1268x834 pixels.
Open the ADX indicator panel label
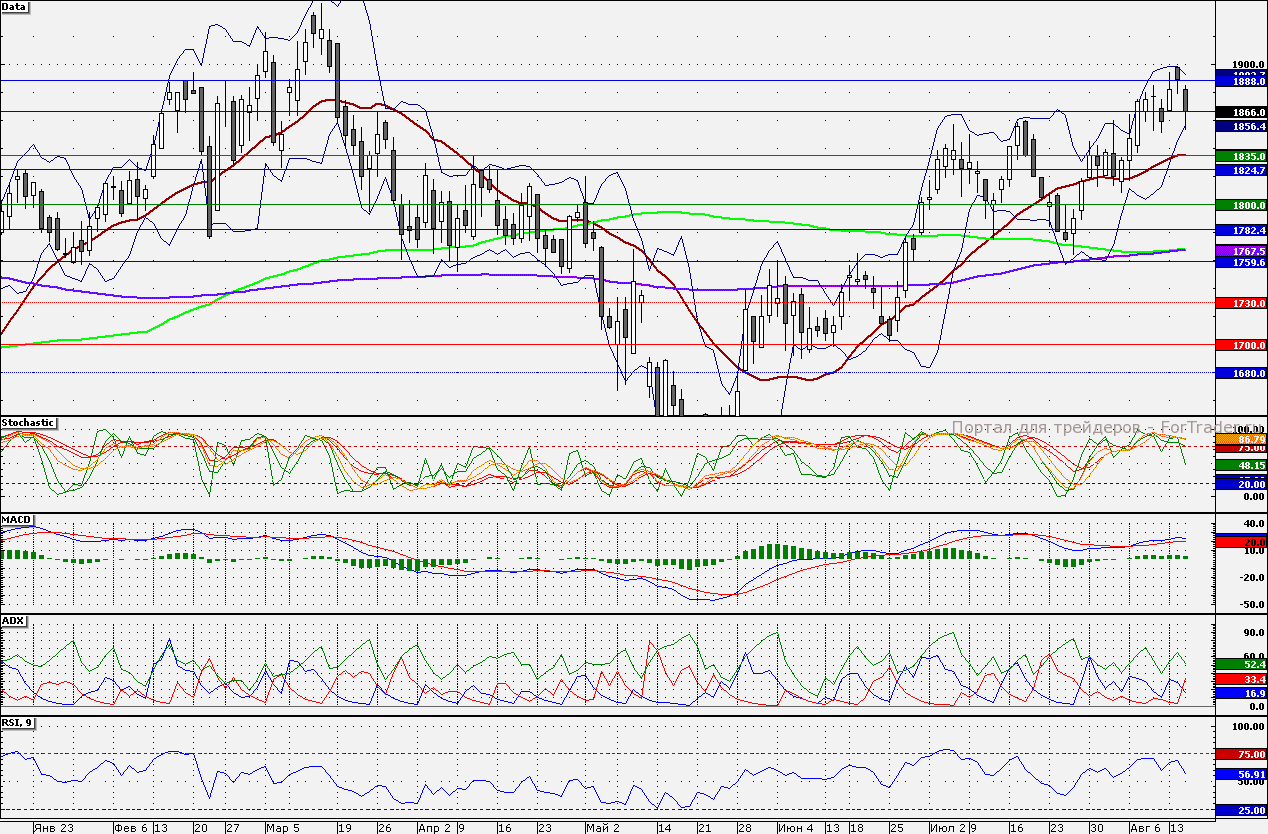tap(13, 620)
